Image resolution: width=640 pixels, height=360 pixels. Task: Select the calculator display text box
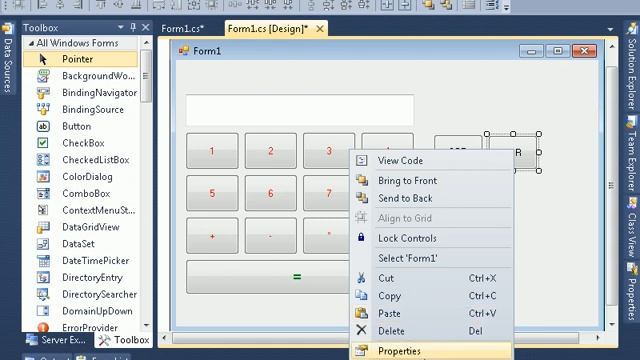pyautogui.click(x=300, y=110)
